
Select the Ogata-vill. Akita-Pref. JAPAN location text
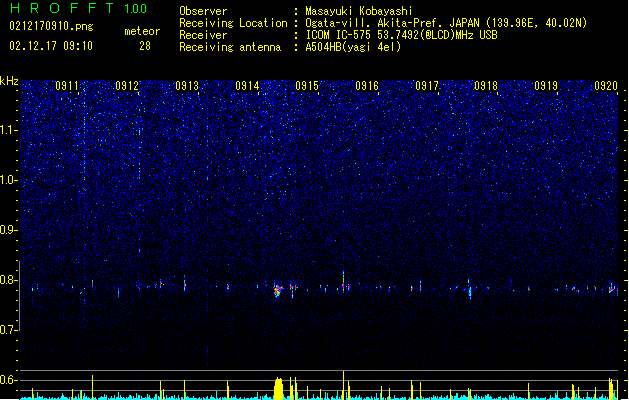(446, 23)
